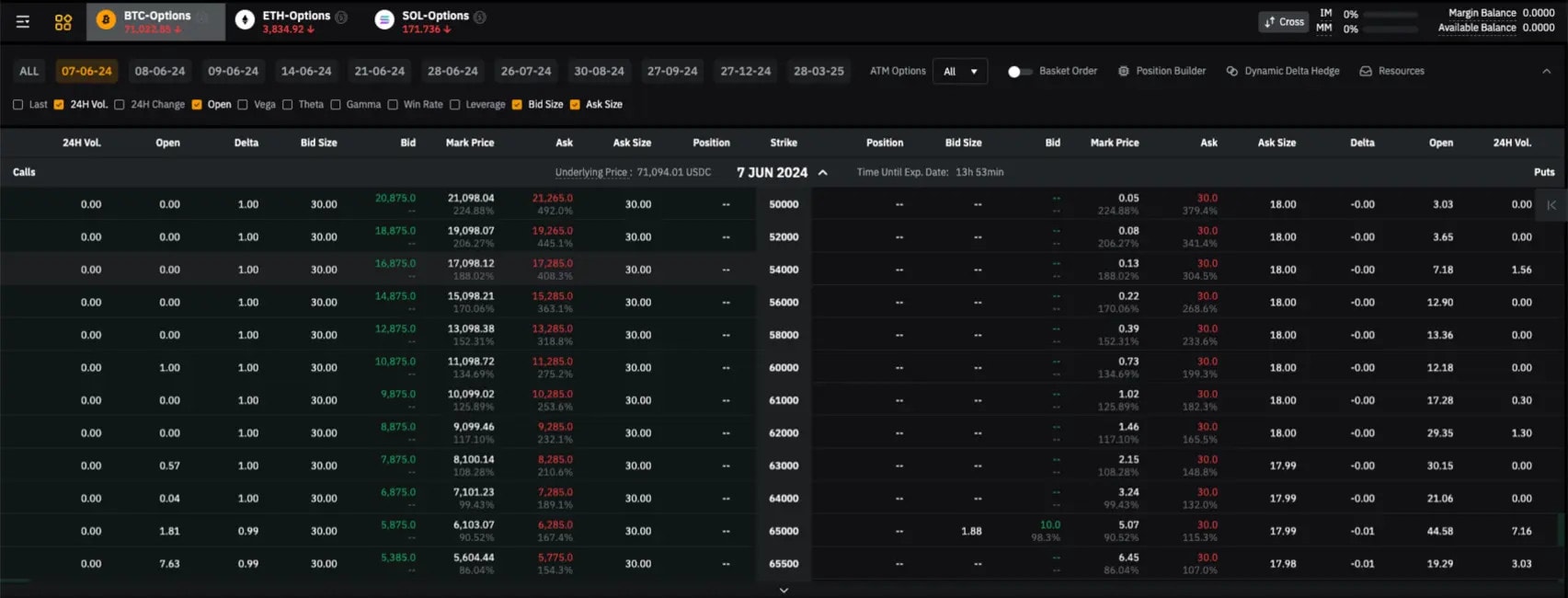Collapse the top filter panel chevron
This screenshot has height=598, width=1568.
[x=1546, y=71]
